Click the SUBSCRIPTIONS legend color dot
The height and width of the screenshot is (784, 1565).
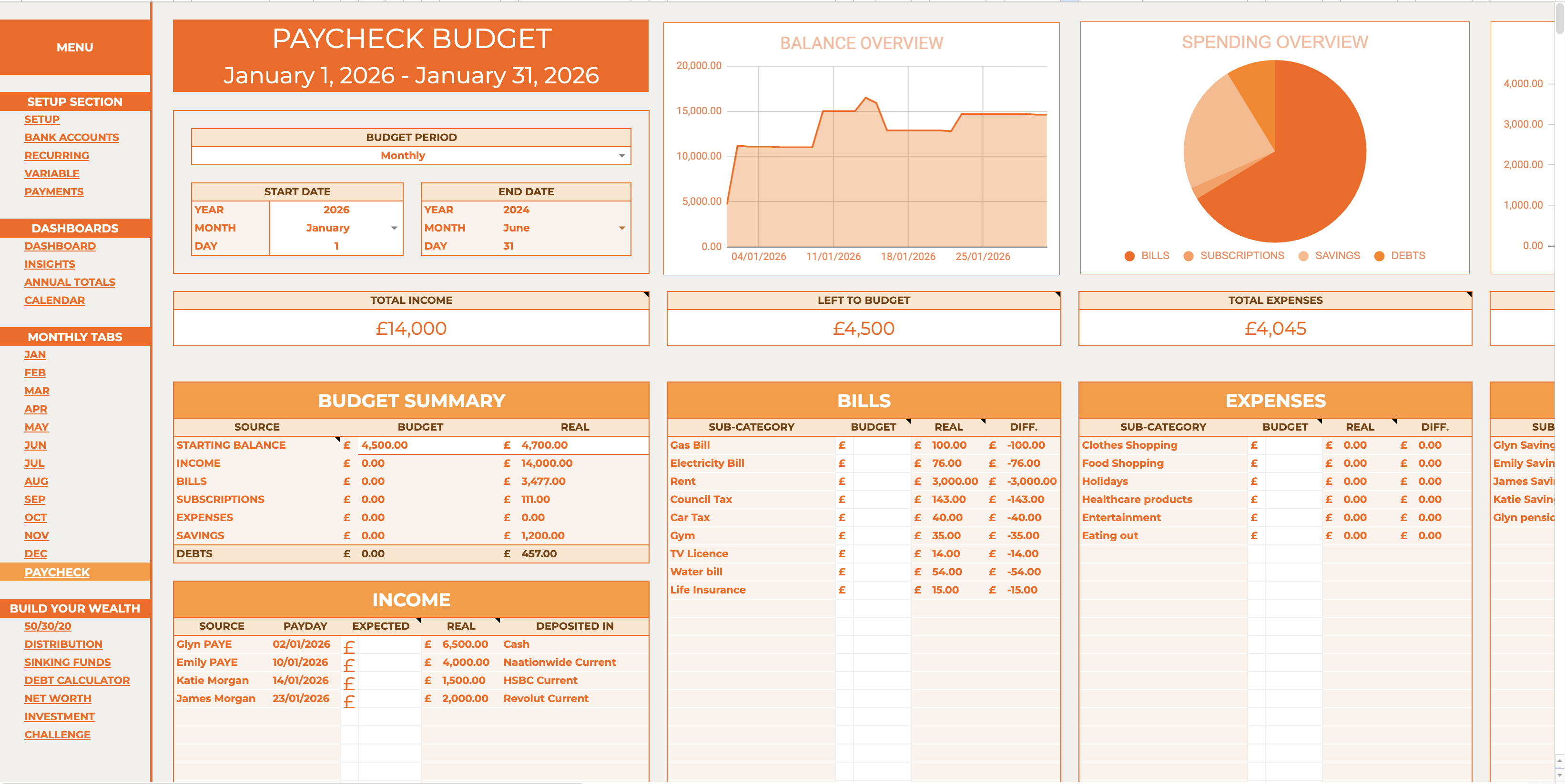(x=1189, y=256)
